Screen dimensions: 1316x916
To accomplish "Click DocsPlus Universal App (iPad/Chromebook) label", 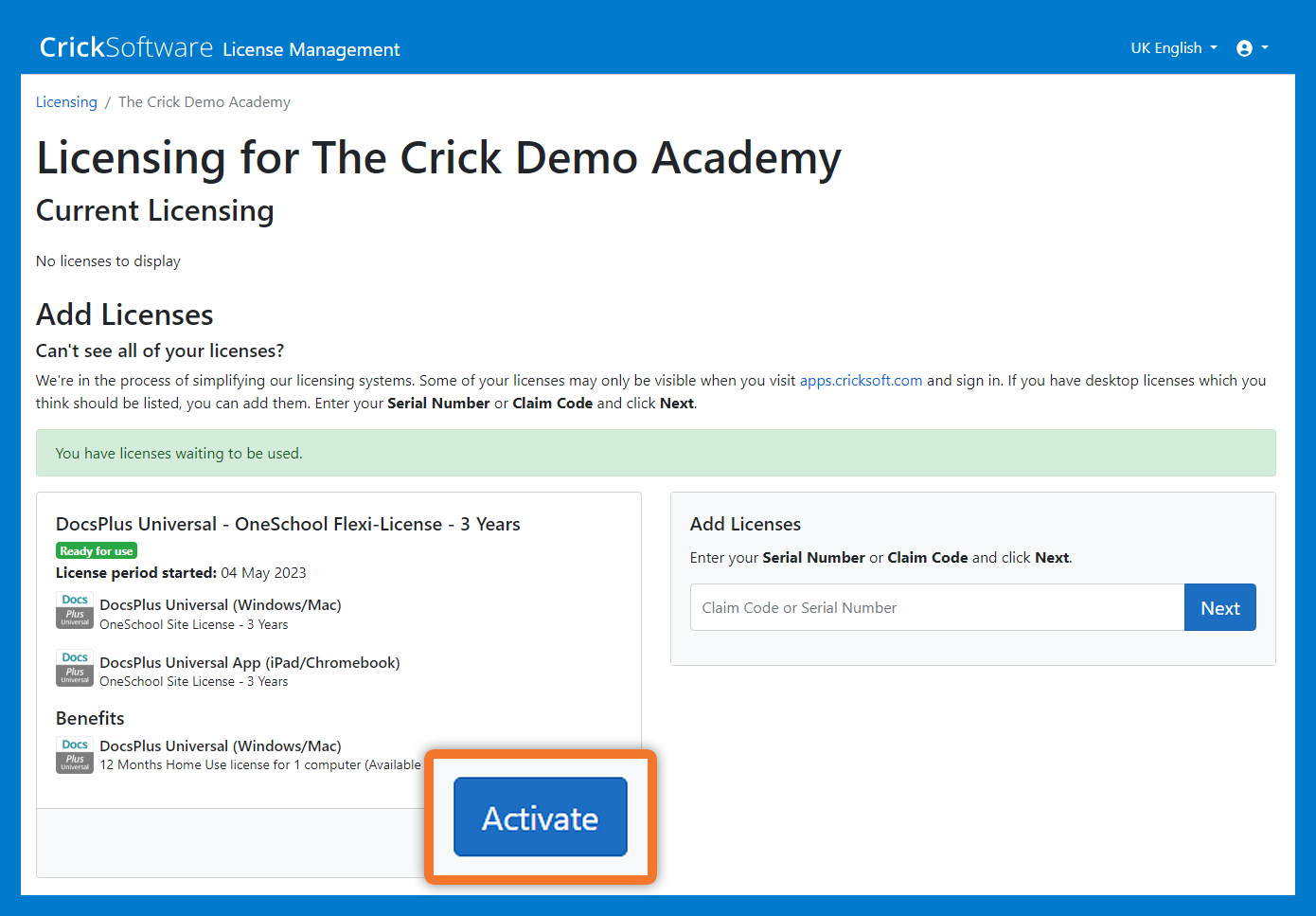I will pos(250,663).
